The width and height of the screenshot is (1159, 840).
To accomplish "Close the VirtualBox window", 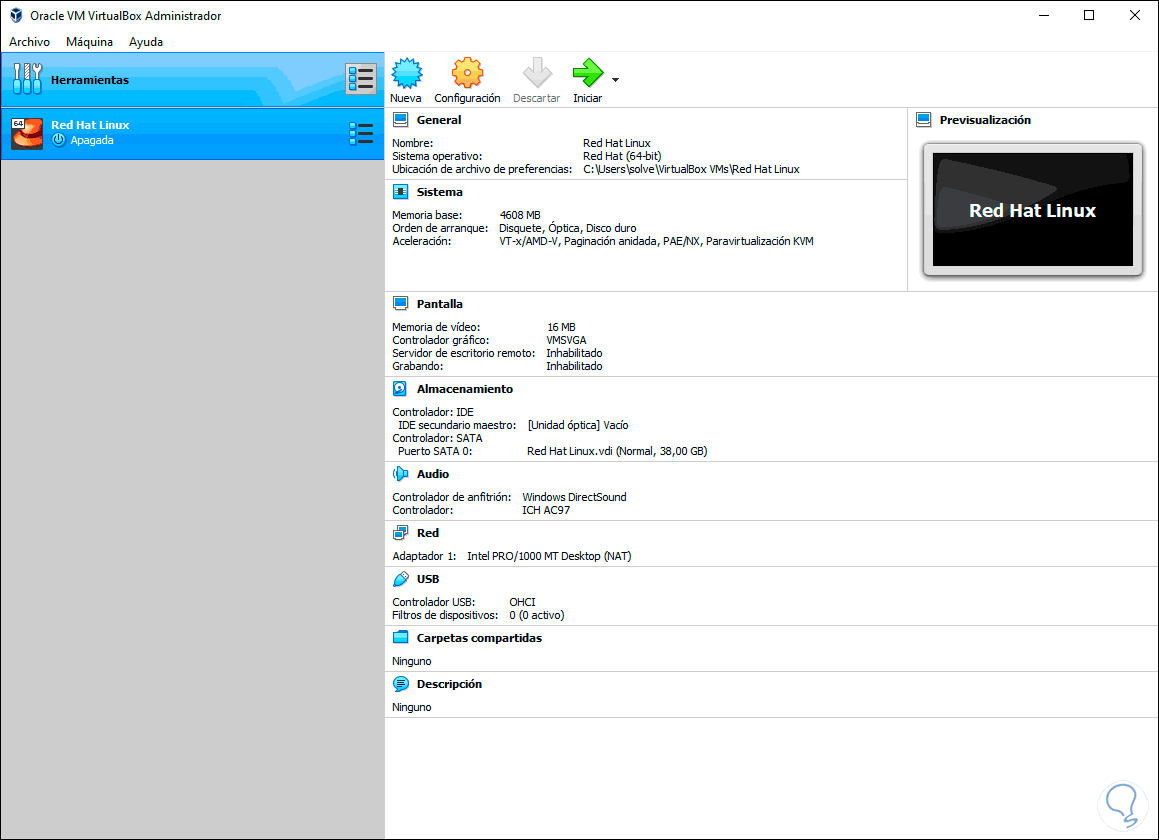I will coord(1135,16).
